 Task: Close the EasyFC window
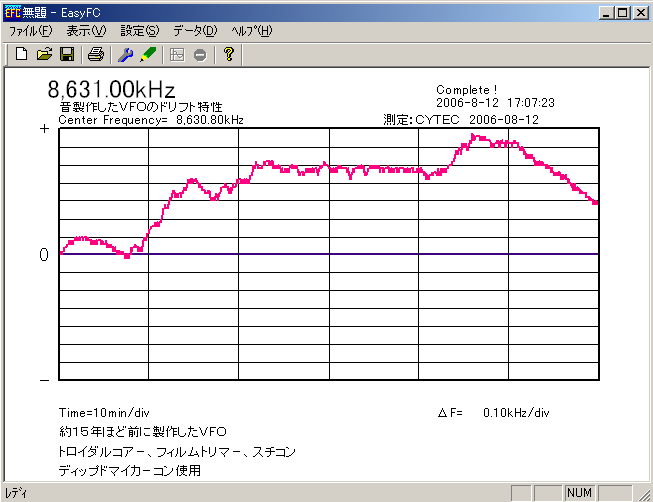tap(641, 13)
